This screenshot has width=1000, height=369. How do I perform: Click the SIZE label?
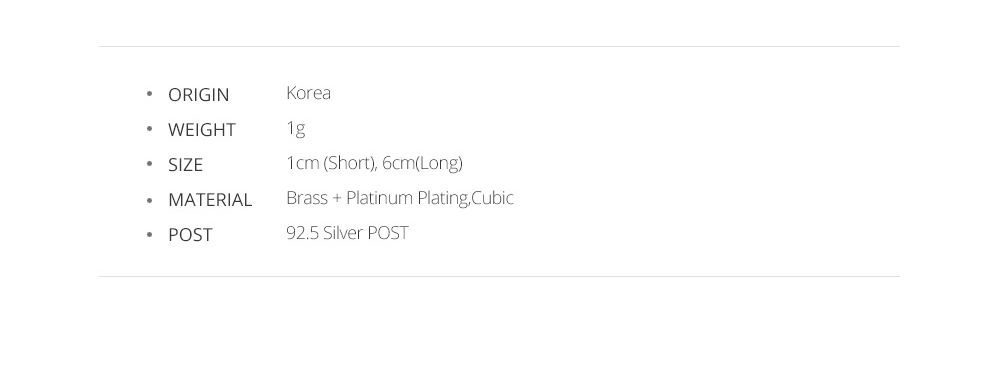[185, 165]
